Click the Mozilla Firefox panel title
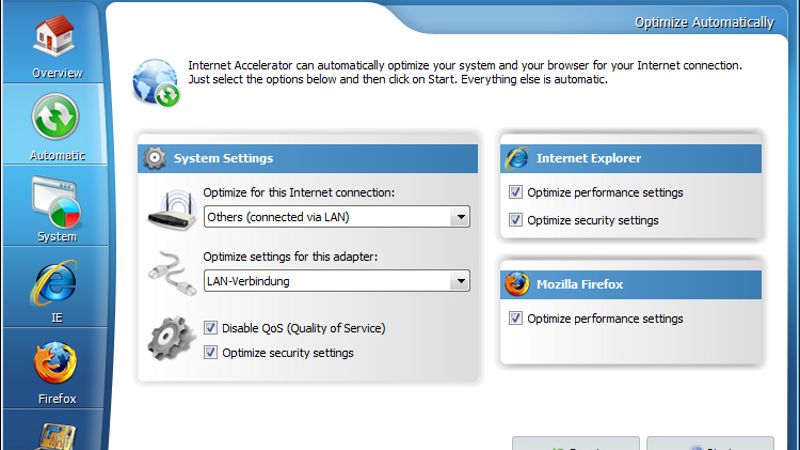The height and width of the screenshot is (450, 800). [x=580, y=284]
